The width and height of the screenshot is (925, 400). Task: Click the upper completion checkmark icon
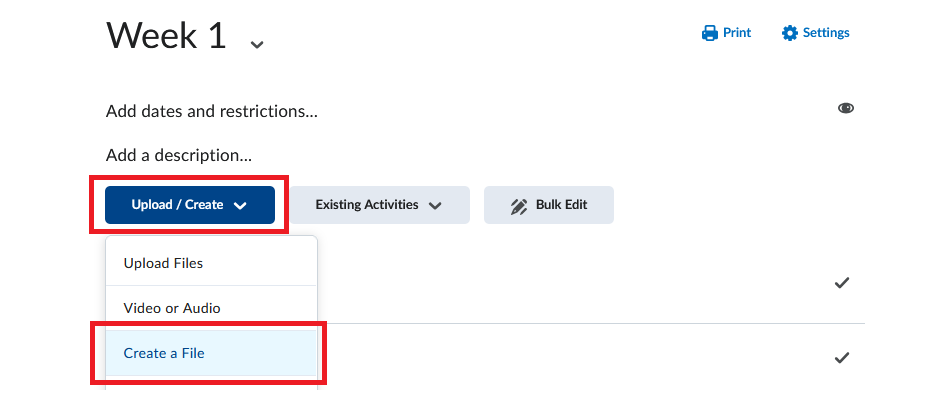pos(842,283)
